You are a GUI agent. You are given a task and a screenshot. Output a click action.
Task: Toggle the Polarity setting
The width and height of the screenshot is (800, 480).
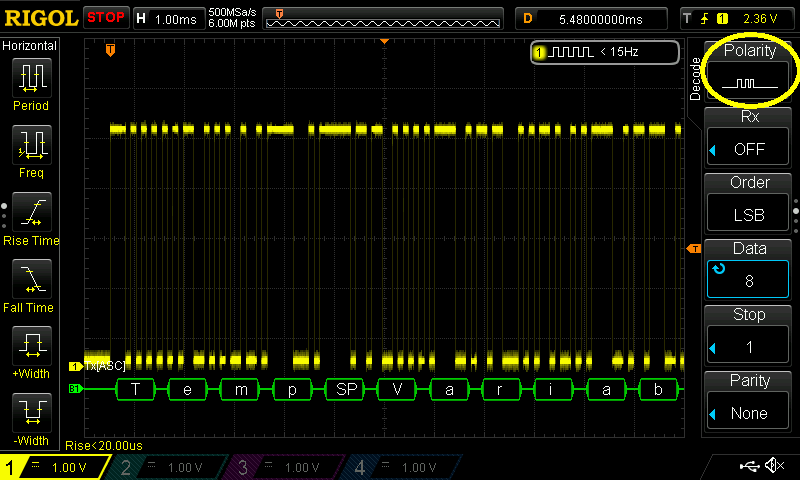749,70
